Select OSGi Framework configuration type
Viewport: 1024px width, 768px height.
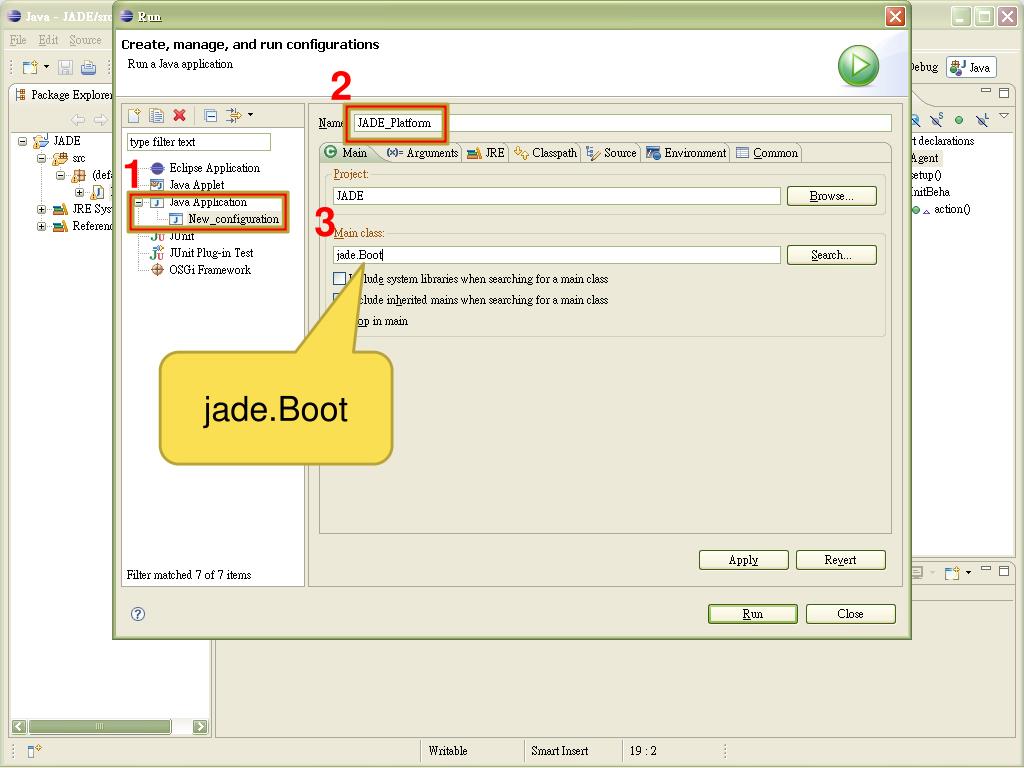(209, 270)
